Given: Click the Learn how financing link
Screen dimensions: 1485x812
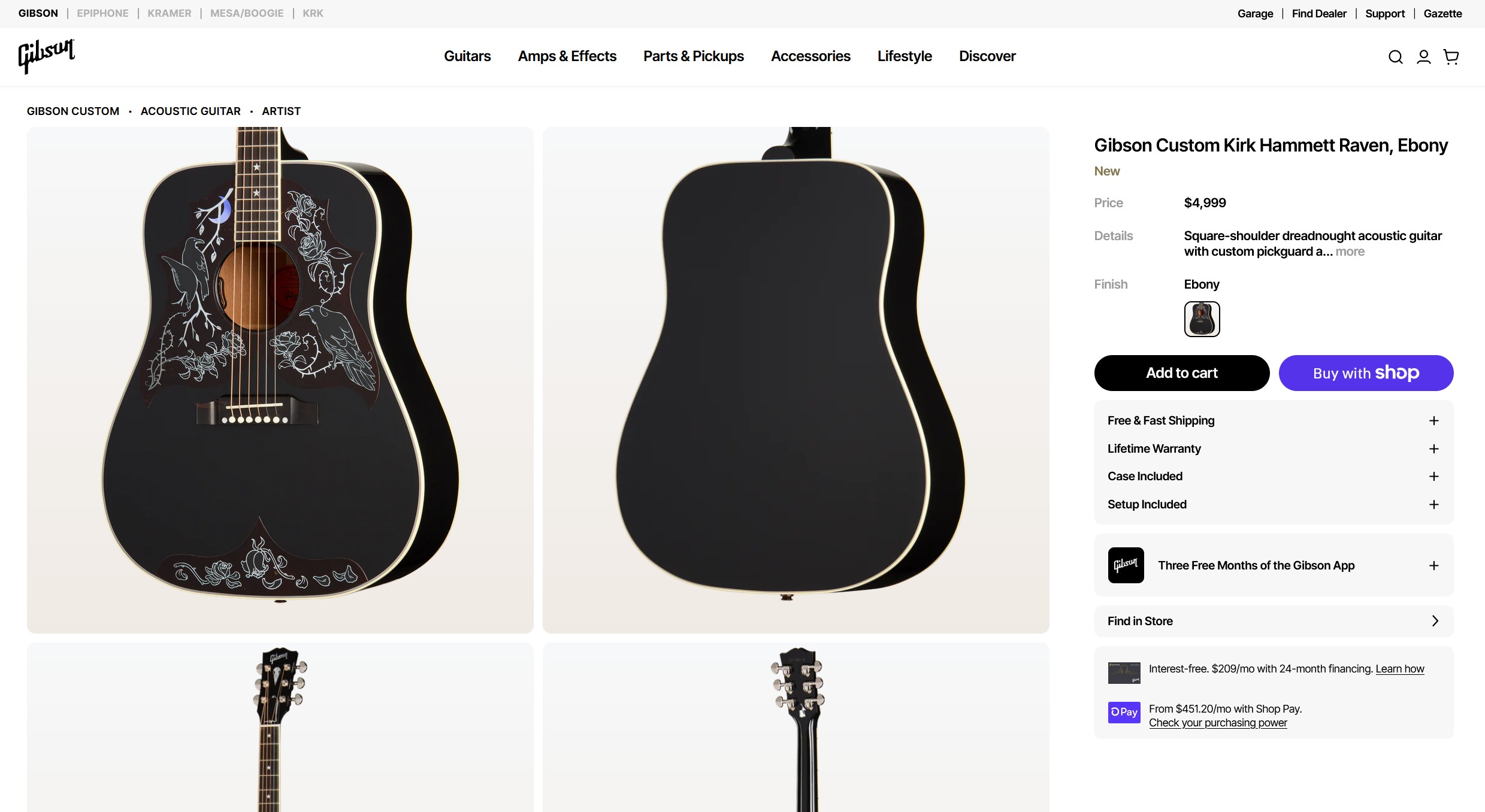Looking at the screenshot, I should [1399, 669].
